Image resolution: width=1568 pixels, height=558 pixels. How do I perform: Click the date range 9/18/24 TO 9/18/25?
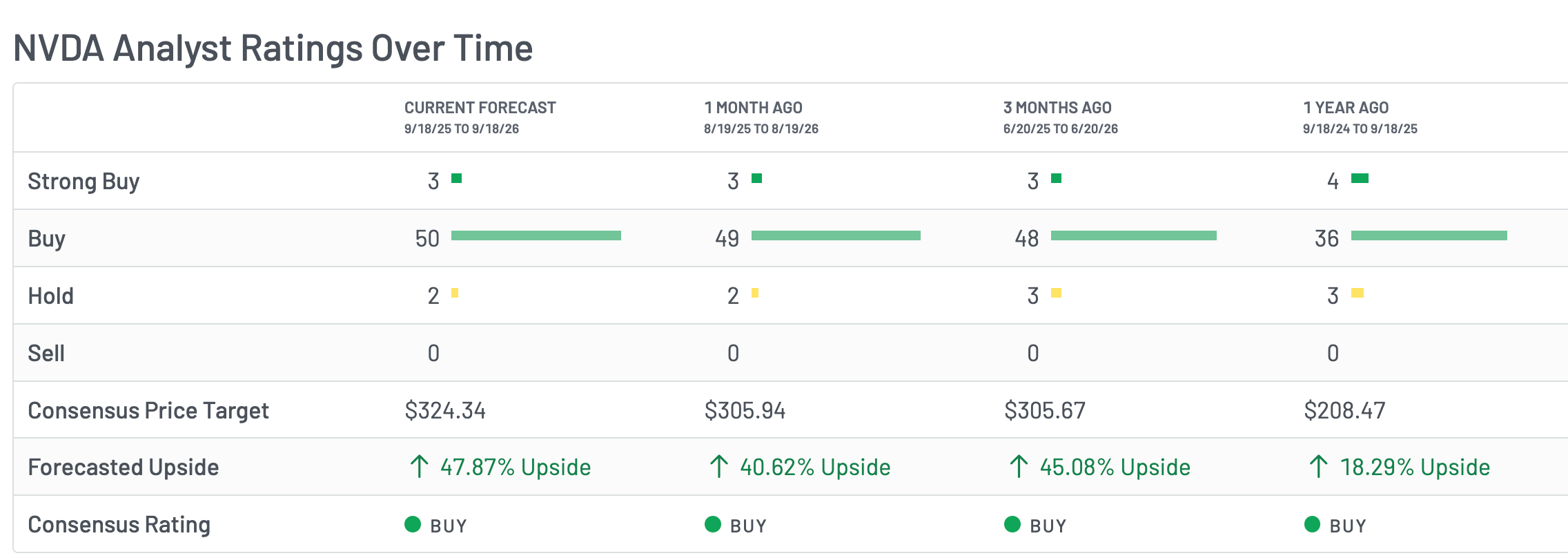point(1360,129)
